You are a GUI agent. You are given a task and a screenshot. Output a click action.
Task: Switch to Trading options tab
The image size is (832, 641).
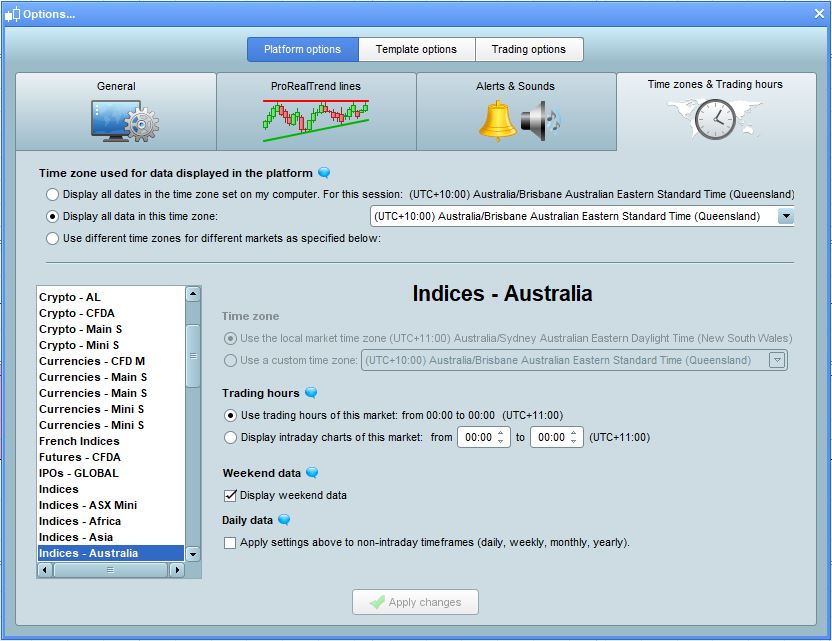[529, 49]
